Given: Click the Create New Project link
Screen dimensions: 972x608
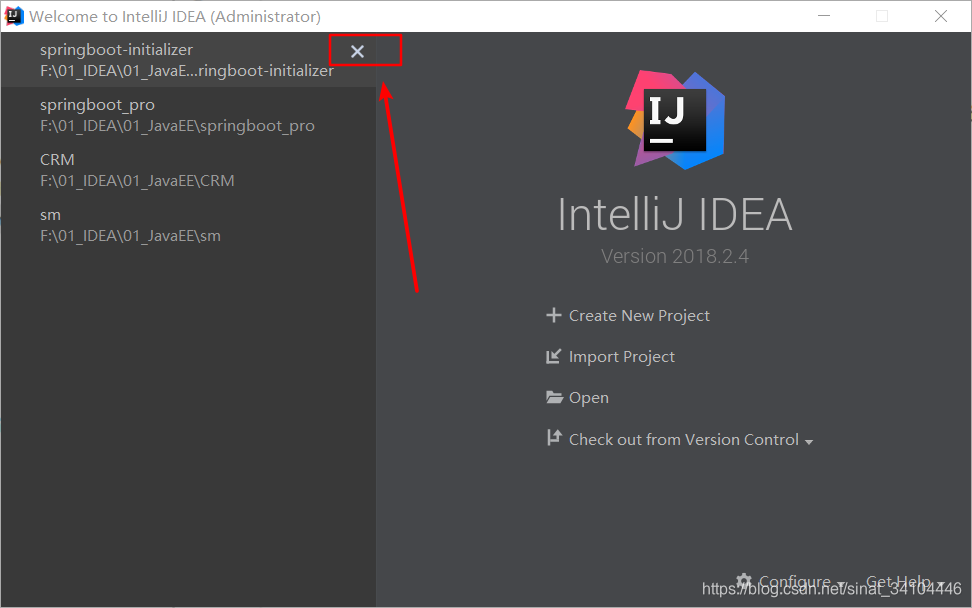Looking at the screenshot, I should click(x=638, y=315).
